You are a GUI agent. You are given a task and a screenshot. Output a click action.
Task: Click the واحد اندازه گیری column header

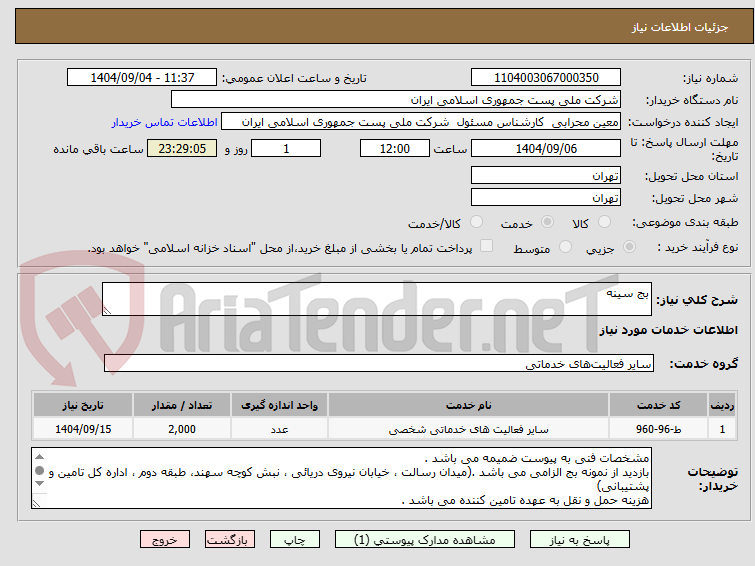[279, 405]
